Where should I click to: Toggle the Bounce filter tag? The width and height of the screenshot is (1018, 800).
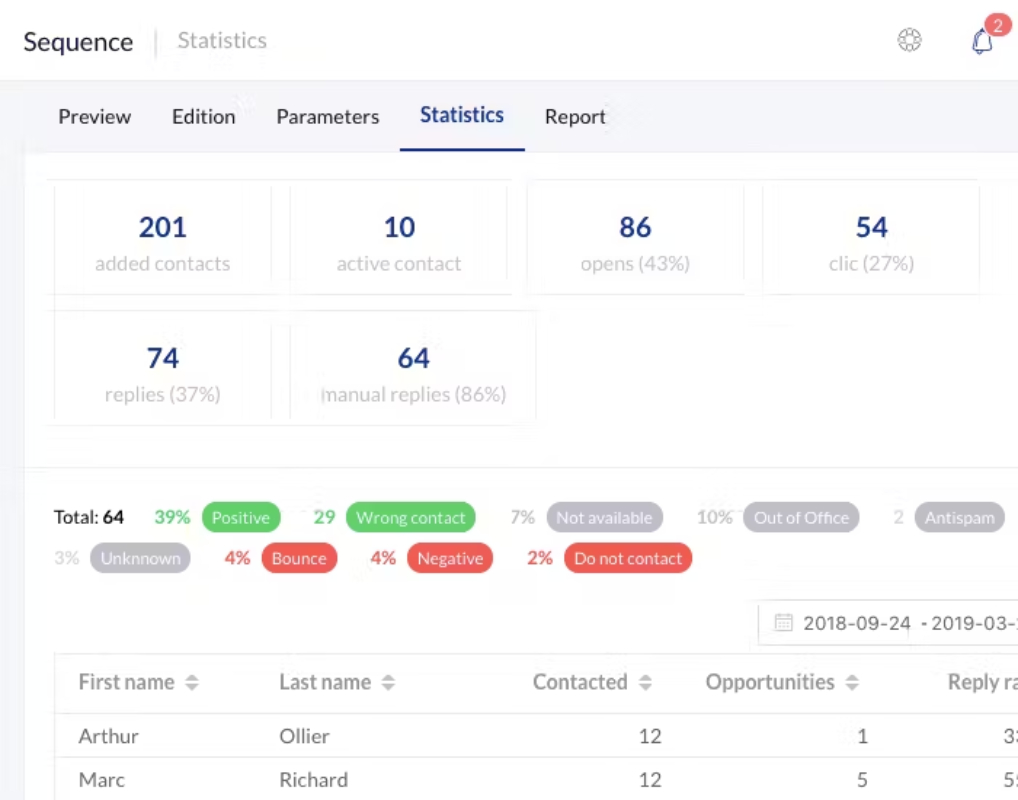pyautogui.click(x=299, y=558)
